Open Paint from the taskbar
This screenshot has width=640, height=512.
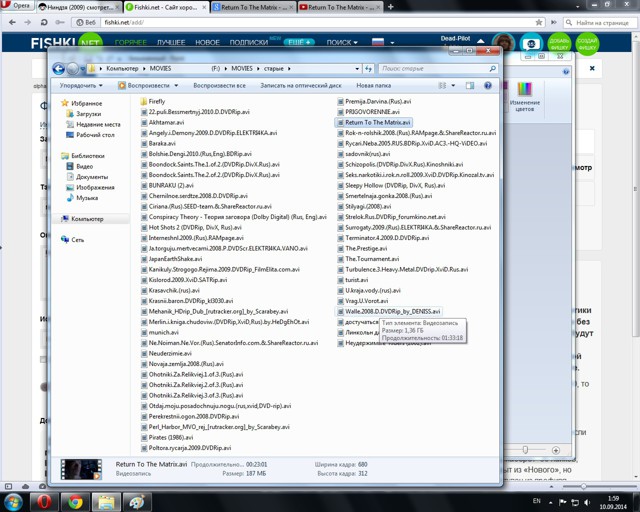[x=137, y=502]
